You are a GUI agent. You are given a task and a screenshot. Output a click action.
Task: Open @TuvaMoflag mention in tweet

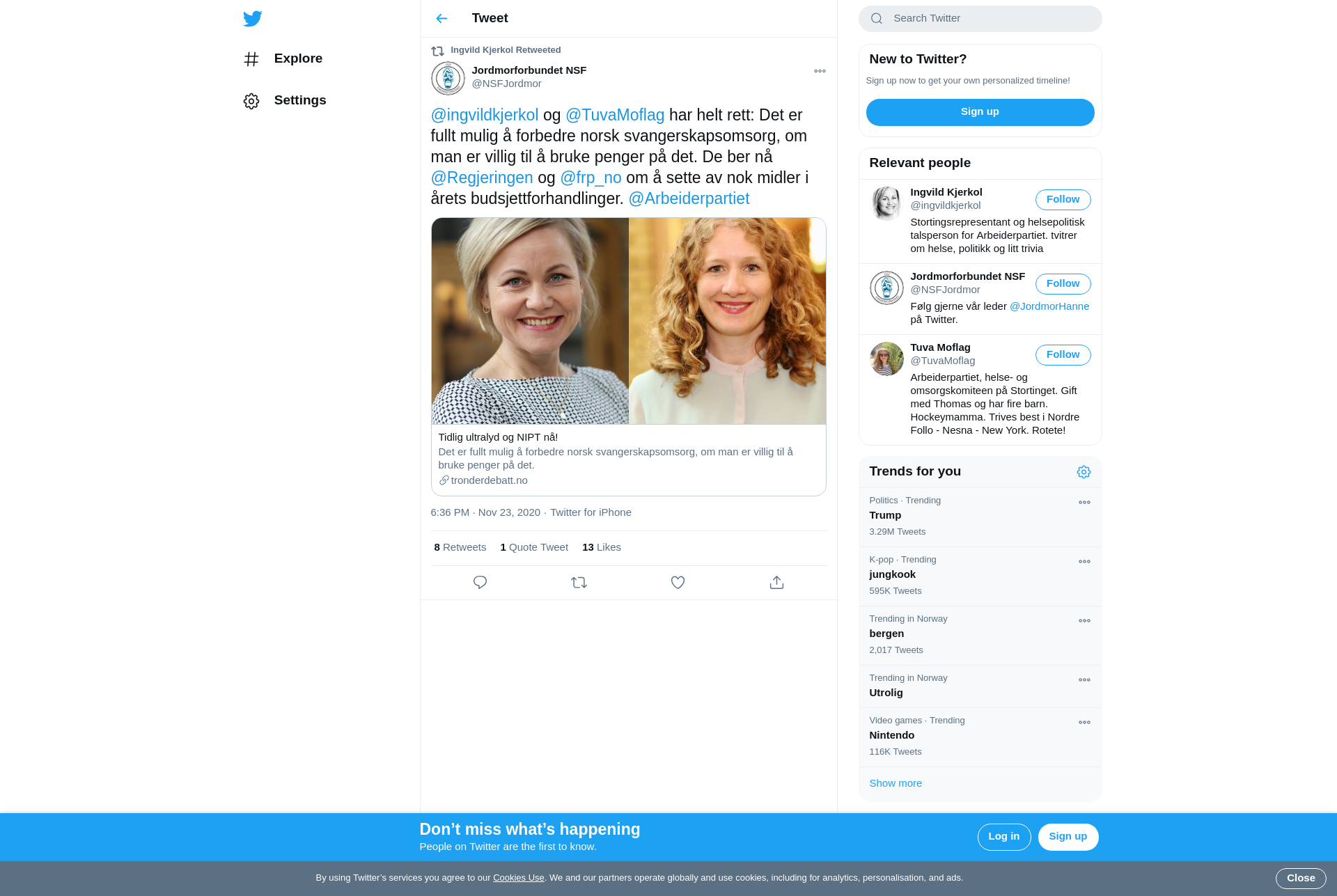pyautogui.click(x=615, y=116)
